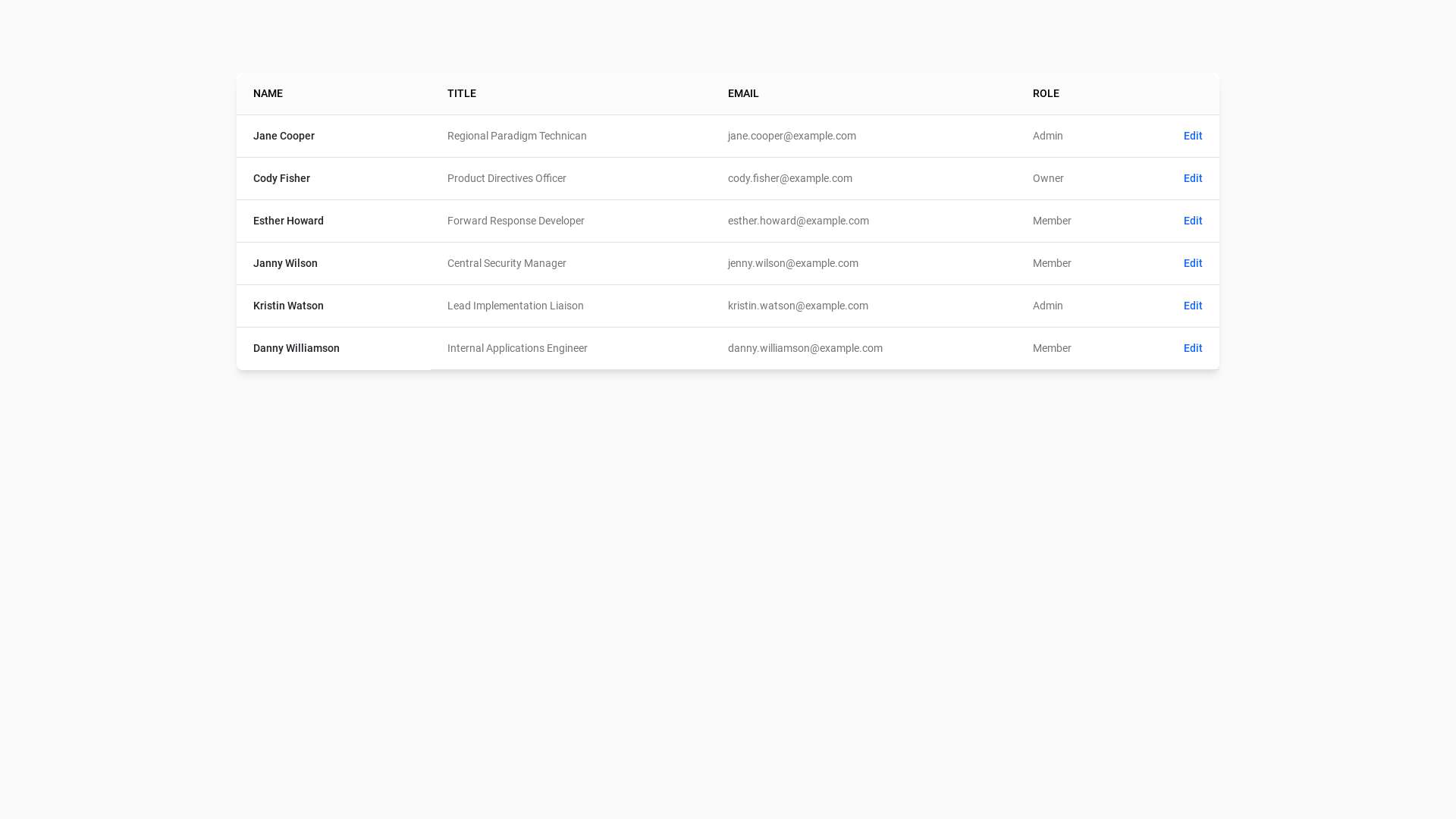Click cody.fisher@example.com email cell

point(789,178)
